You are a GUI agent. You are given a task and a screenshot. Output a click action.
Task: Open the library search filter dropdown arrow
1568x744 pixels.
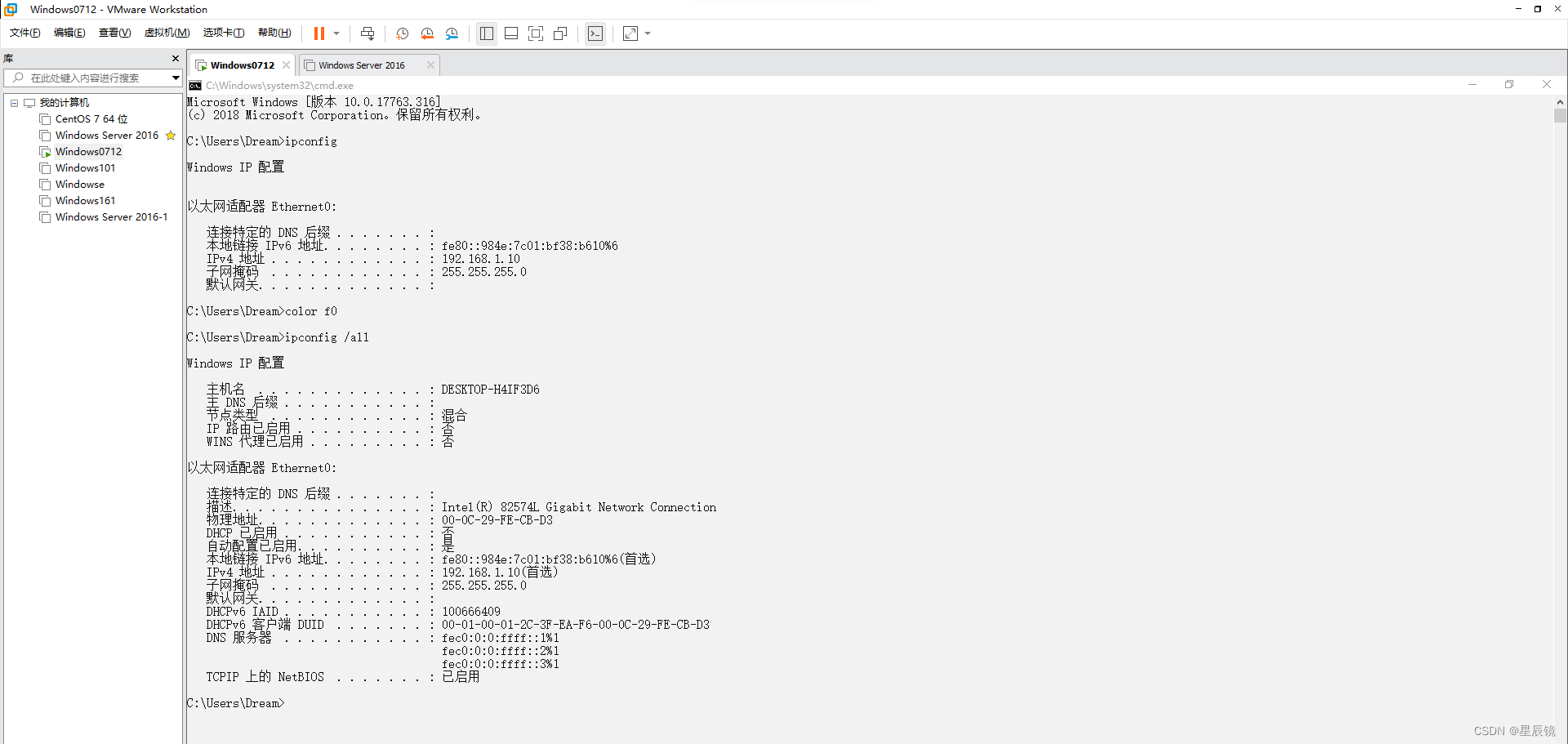pos(176,78)
